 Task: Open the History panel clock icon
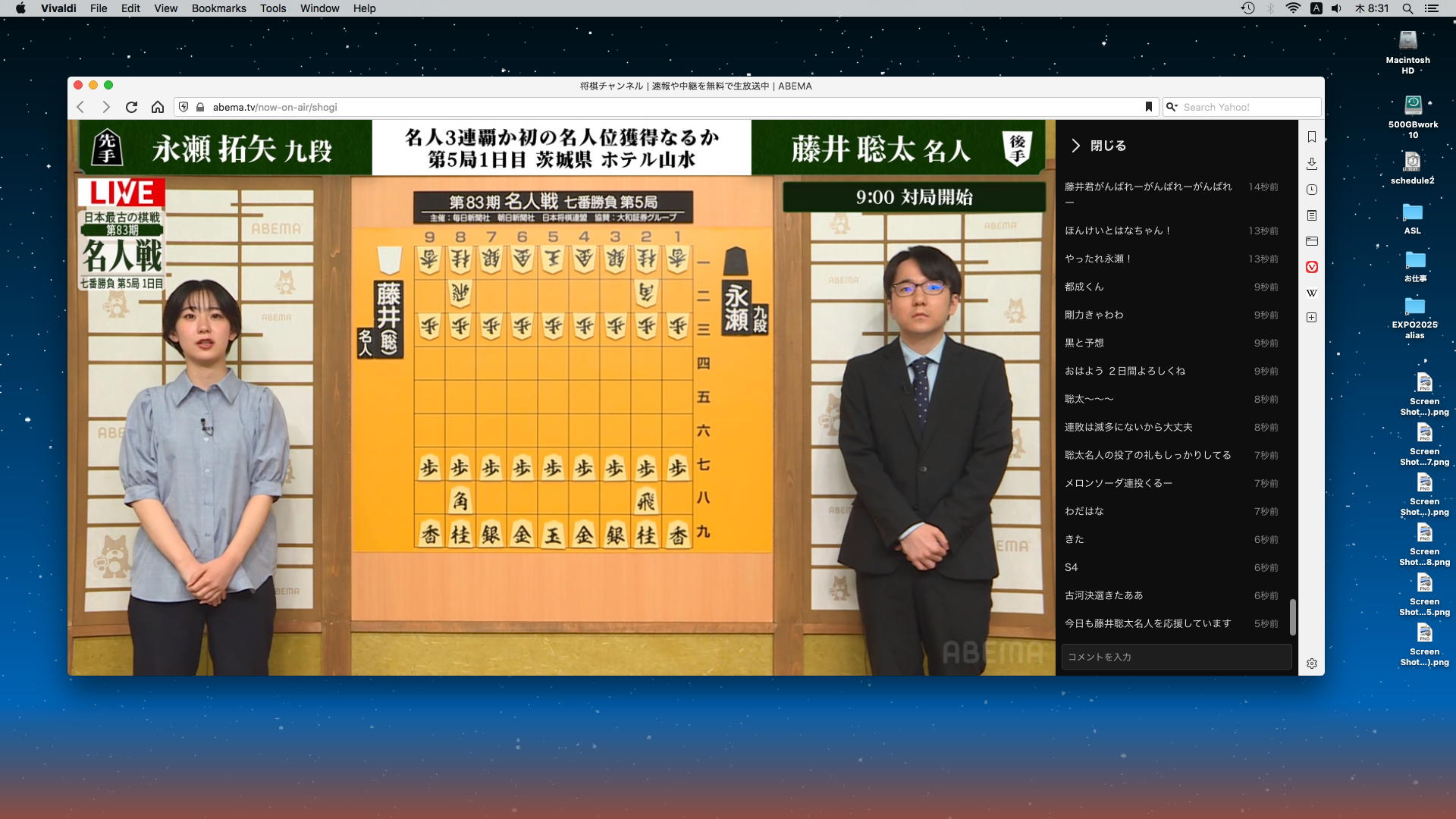(x=1312, y=190)
